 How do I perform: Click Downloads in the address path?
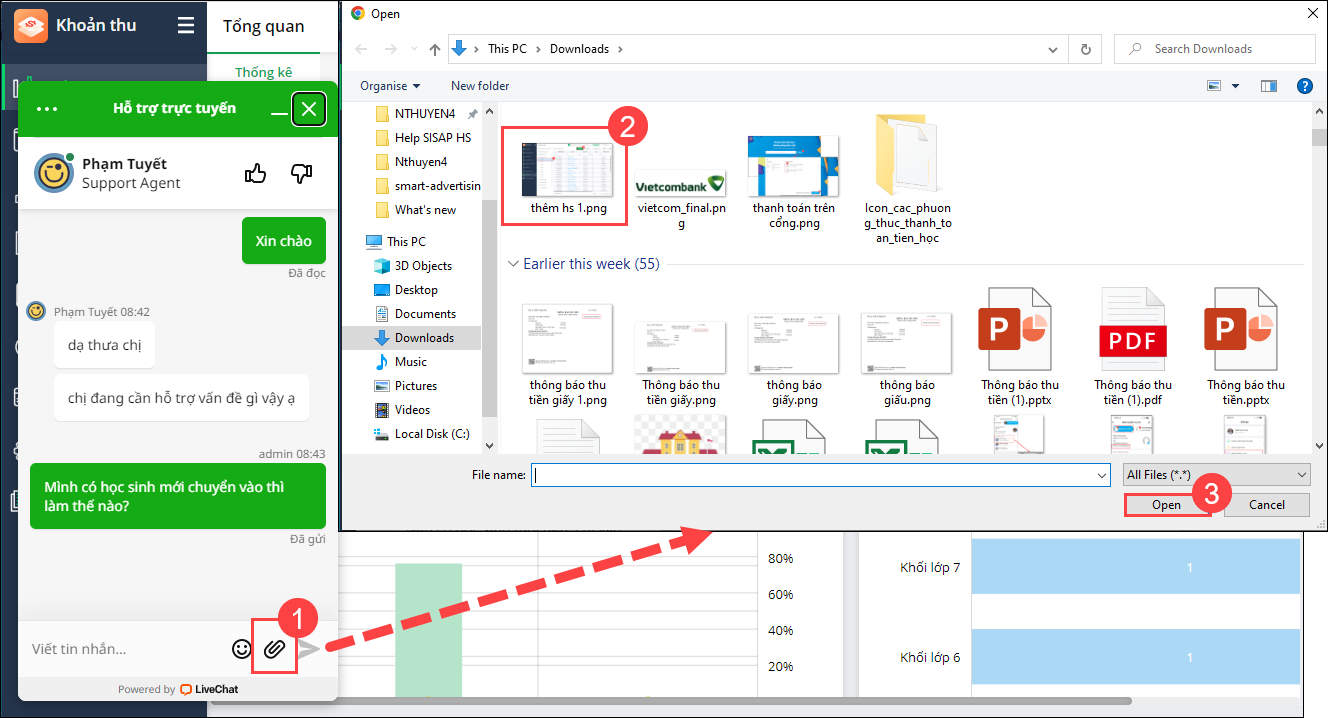579,49
